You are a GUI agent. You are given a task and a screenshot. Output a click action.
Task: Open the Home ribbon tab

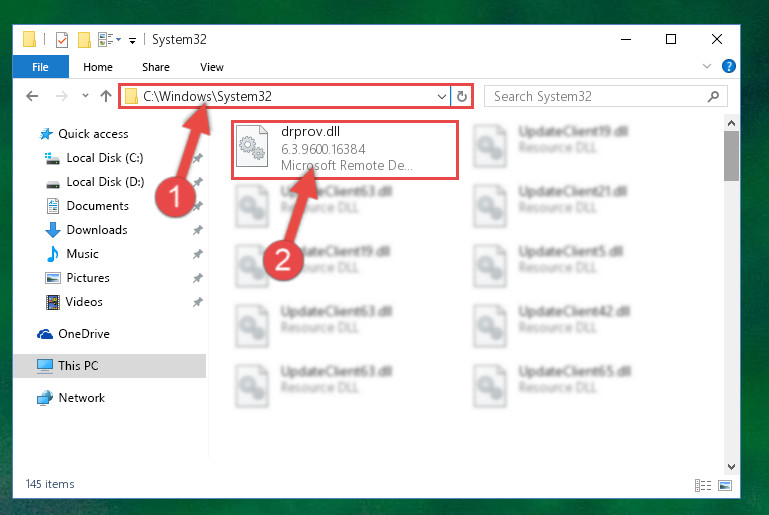pyautogui.click(x=98, y=67)
